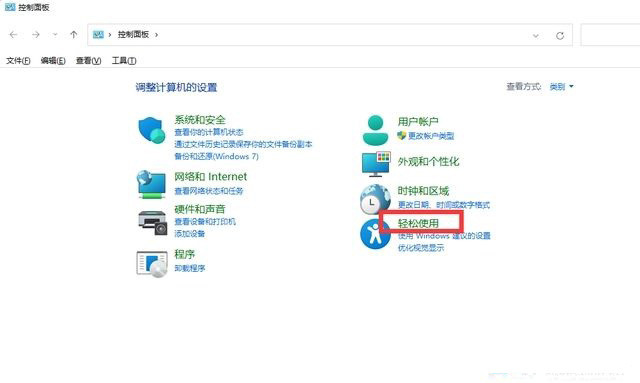This screenshot has height=383, width=640.
Task: Open the 系统和安全 shield icon
Action: click(x=152, y=130)
